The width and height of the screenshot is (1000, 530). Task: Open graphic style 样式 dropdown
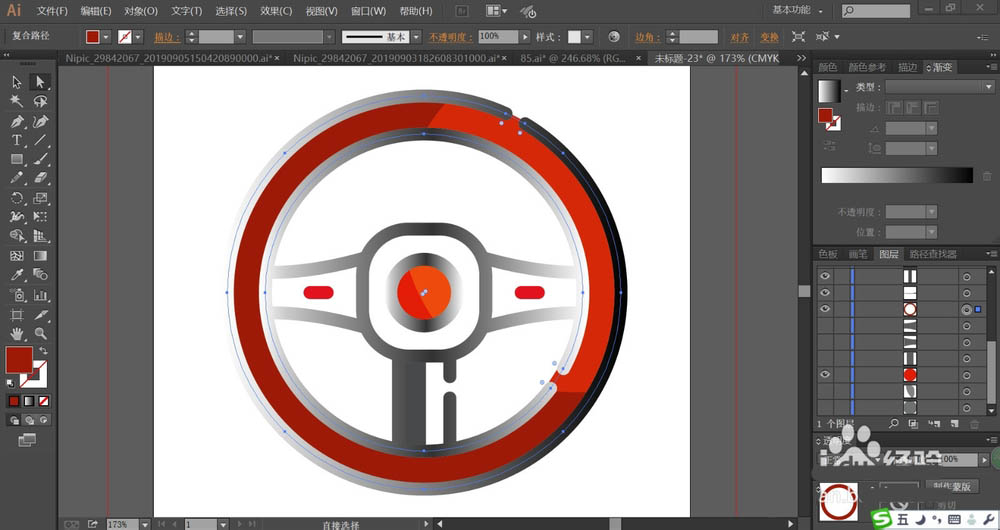tap(587, 37)
